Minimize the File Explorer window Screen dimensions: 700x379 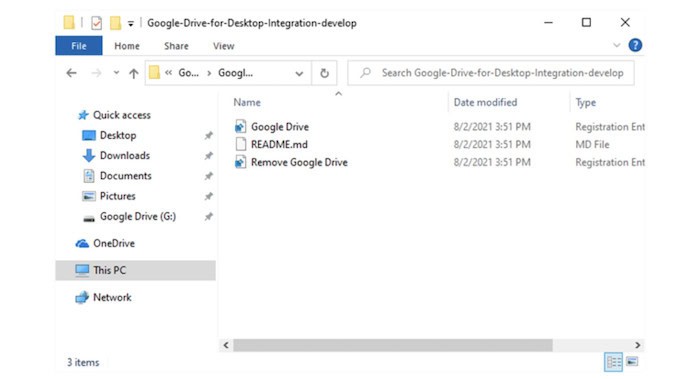pyautogui.click(x=548, y=22)
